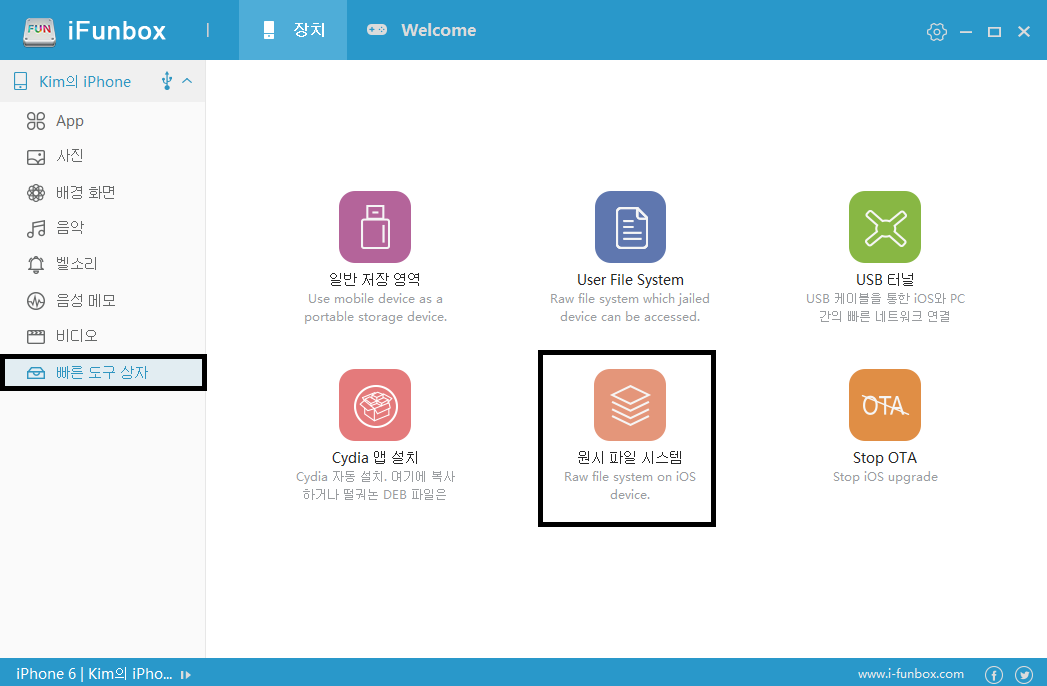Click the iPhone 6 | Kim의 iPho... status text
This screenshot has height=686, width=1047.
pyautogui.click(x=94, y=674)
